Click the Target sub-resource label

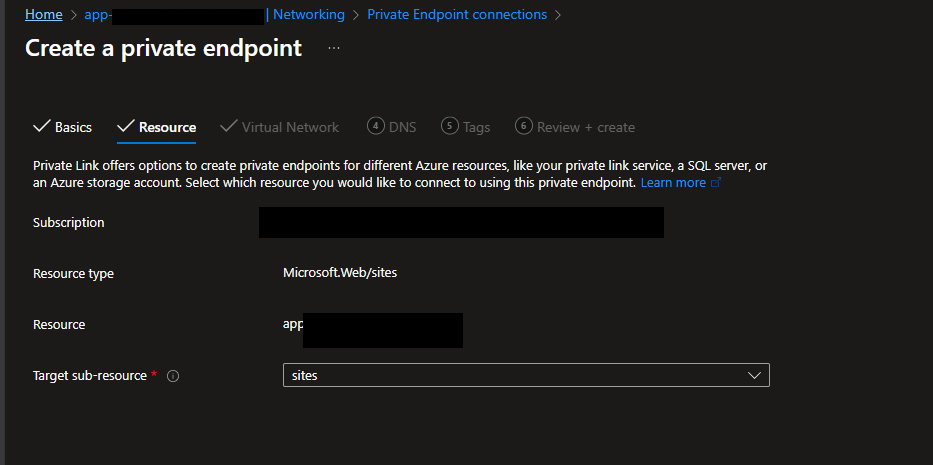[90, 376]
